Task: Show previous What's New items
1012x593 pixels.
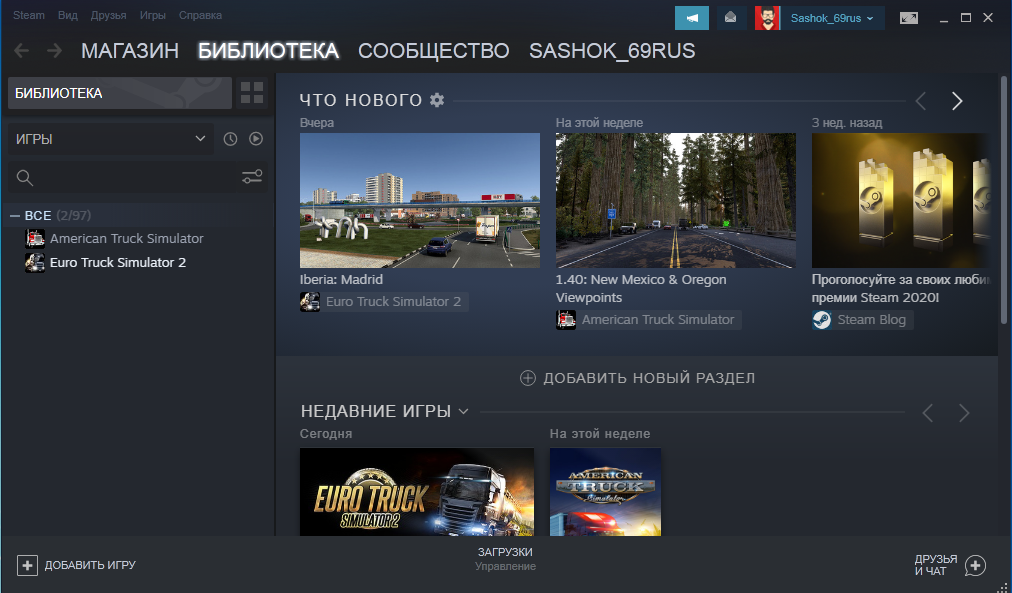Action: (921, 101)
